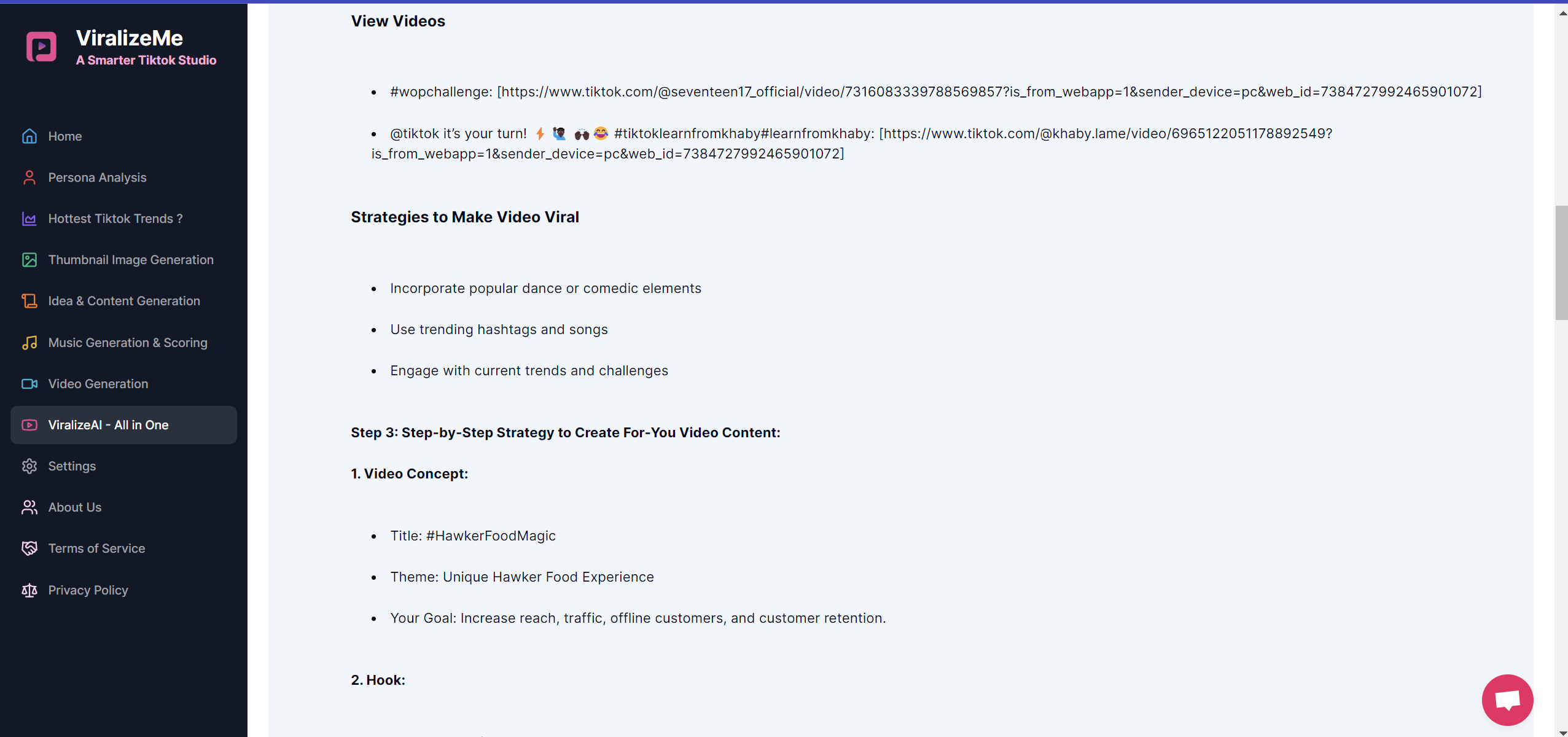Image resolution: width=1568 pixels, height=737 pixels.
Task: Click the Privacy Policy scales icon
Action: [29, 590]
